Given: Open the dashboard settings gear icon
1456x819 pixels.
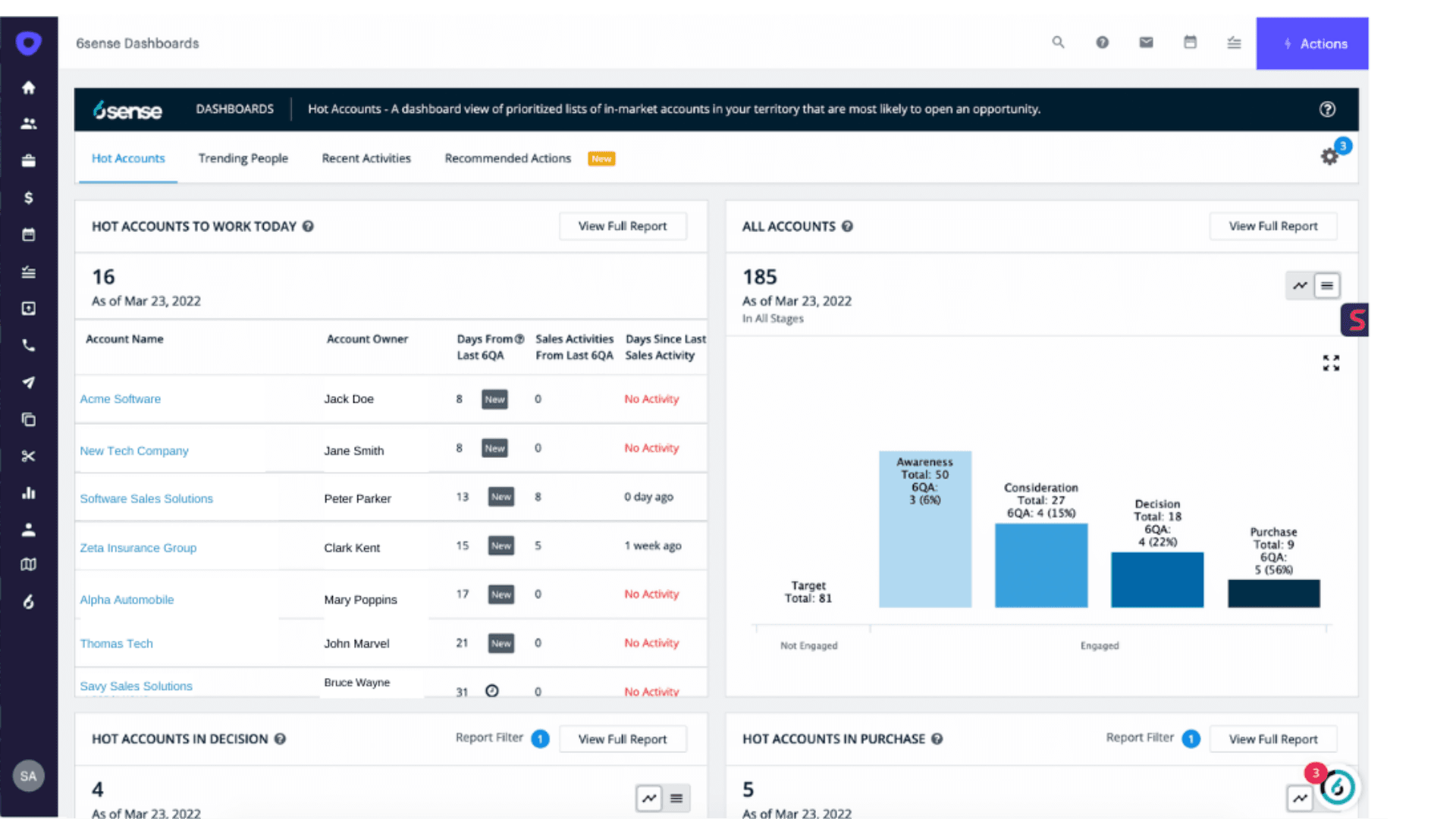Looking at the screenshot, I should click(x=1329, y=157).
